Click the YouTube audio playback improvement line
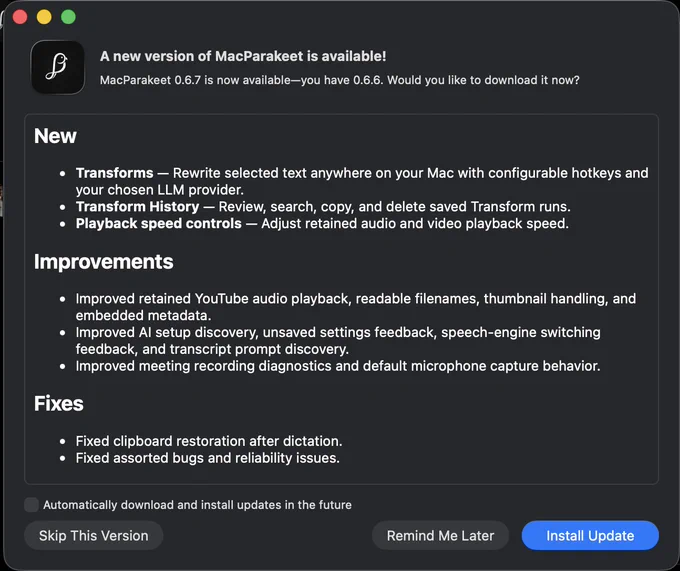680x571 pixels. [x=356, y=307]
